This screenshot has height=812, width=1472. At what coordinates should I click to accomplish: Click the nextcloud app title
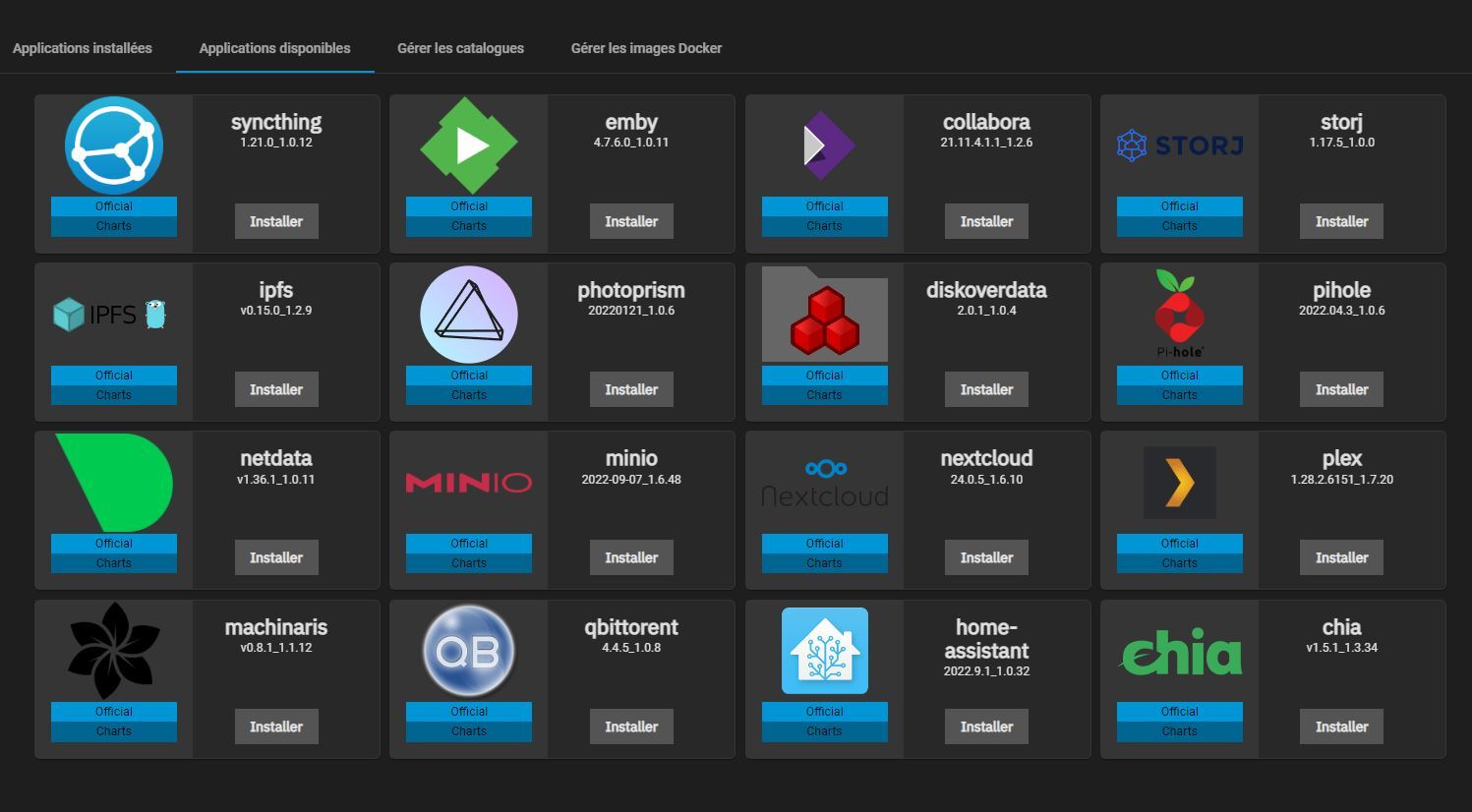click(x=986, y=458)
